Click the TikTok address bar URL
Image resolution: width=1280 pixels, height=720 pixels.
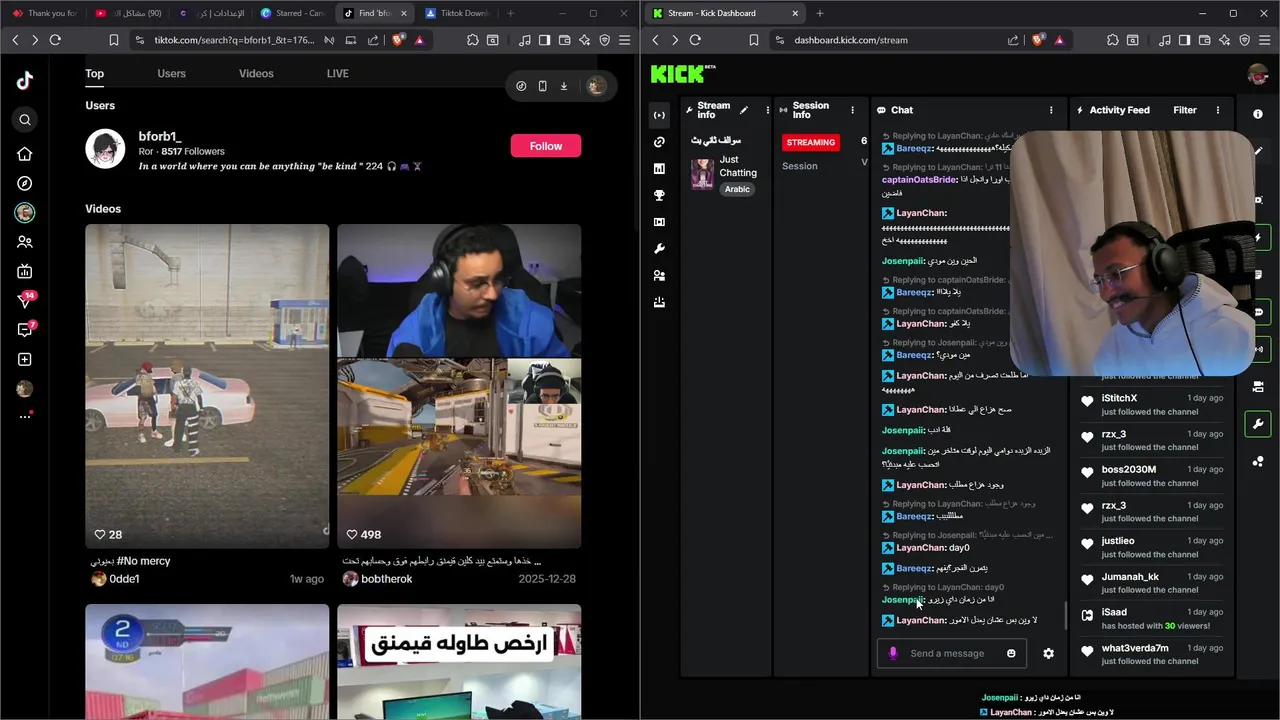click(x=235, y=40)
